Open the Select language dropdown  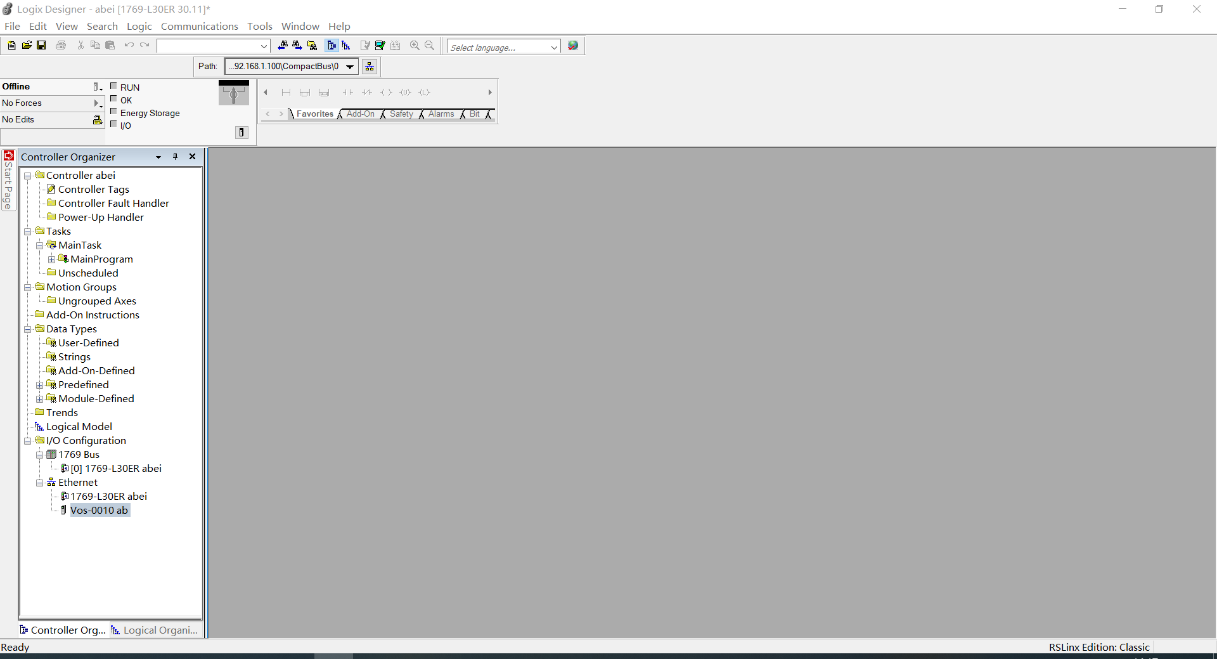554,47
